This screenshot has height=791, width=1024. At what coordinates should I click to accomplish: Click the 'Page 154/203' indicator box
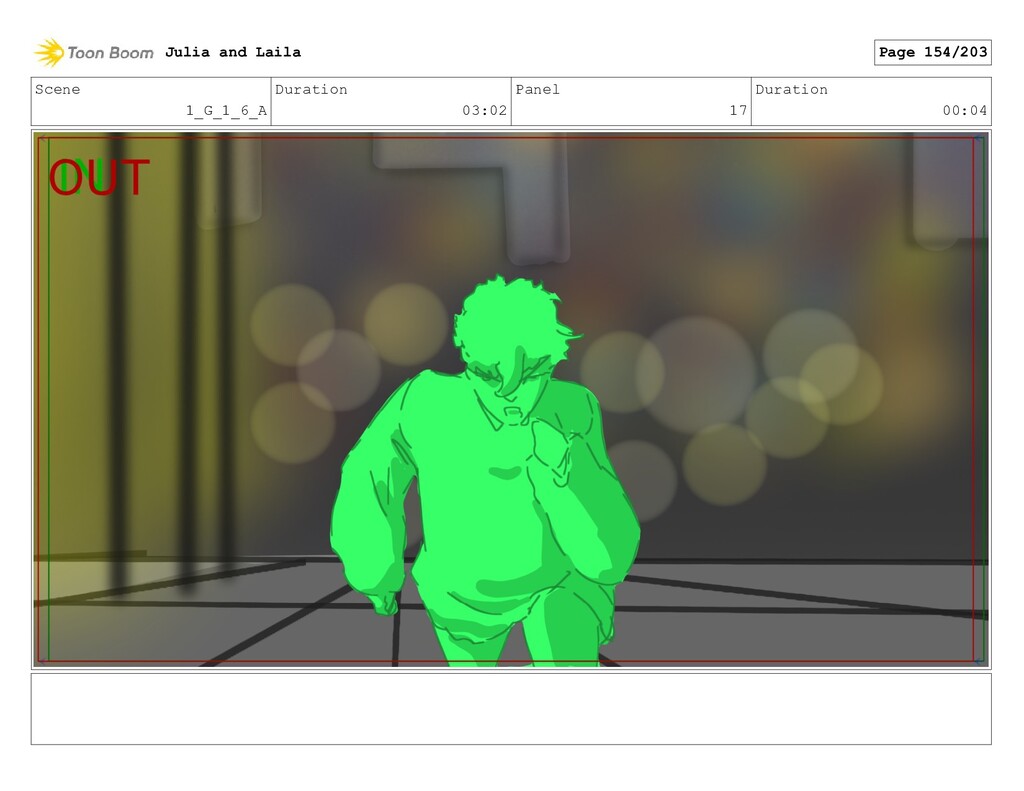[x=933, y=52]
